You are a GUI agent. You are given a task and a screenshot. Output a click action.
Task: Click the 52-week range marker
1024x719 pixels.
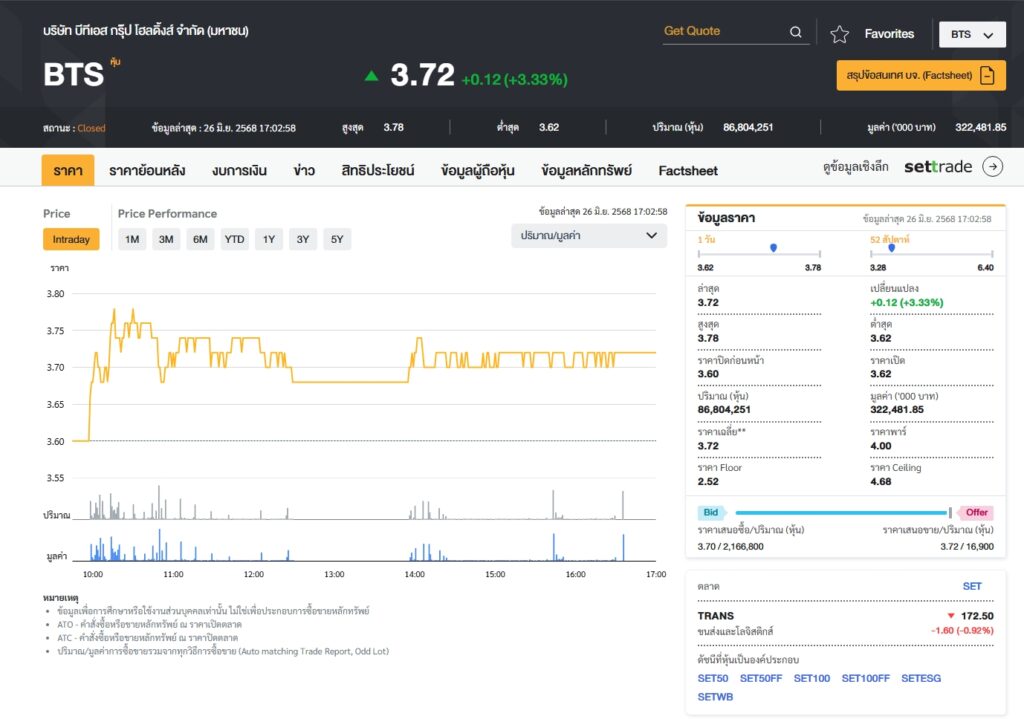(x=891, y=248)
